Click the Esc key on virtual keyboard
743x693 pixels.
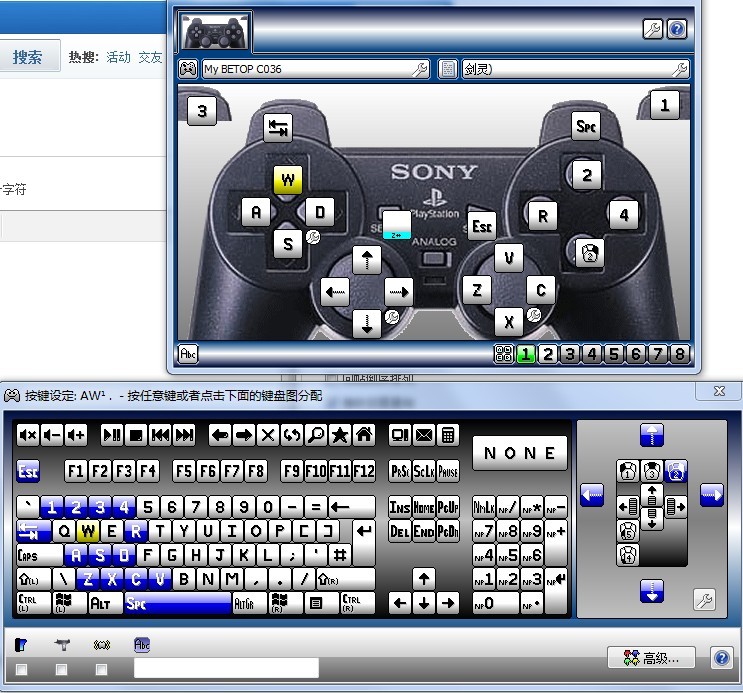click(28, 471)
